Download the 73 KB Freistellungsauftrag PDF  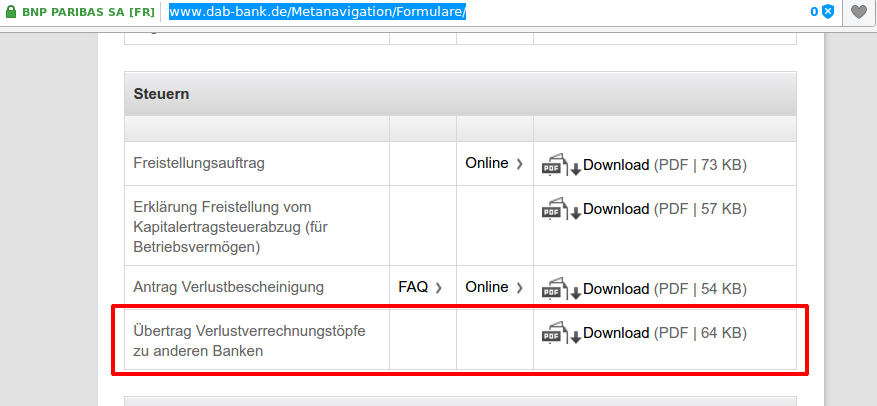616,165
